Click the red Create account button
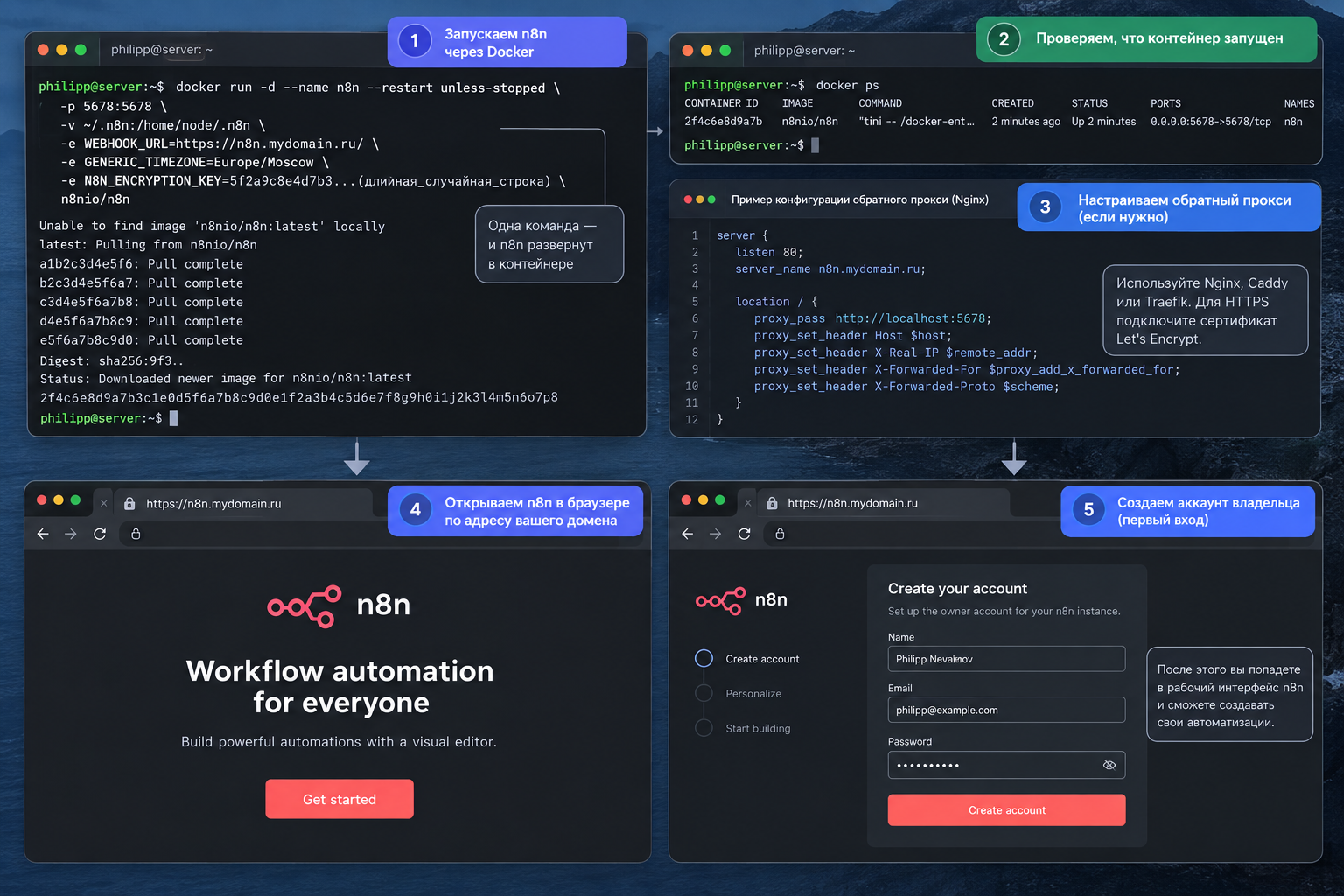The image size is (1344, 896). point(1006,810)
